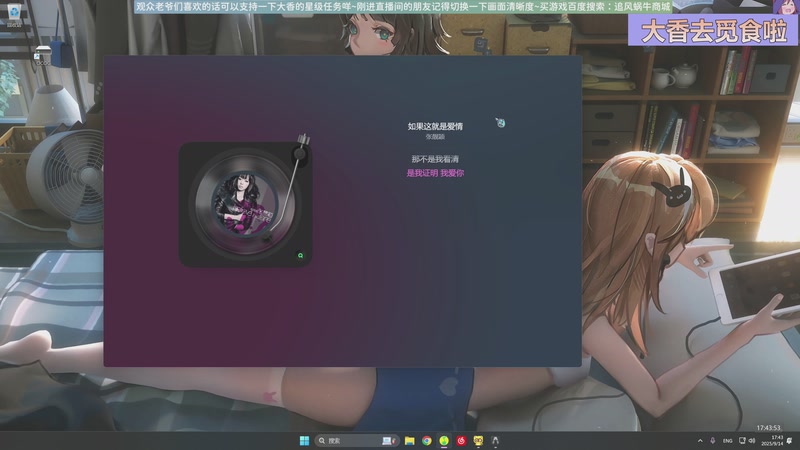
Task: Click the taskbar search box 搜索
Action: [356, 441]
